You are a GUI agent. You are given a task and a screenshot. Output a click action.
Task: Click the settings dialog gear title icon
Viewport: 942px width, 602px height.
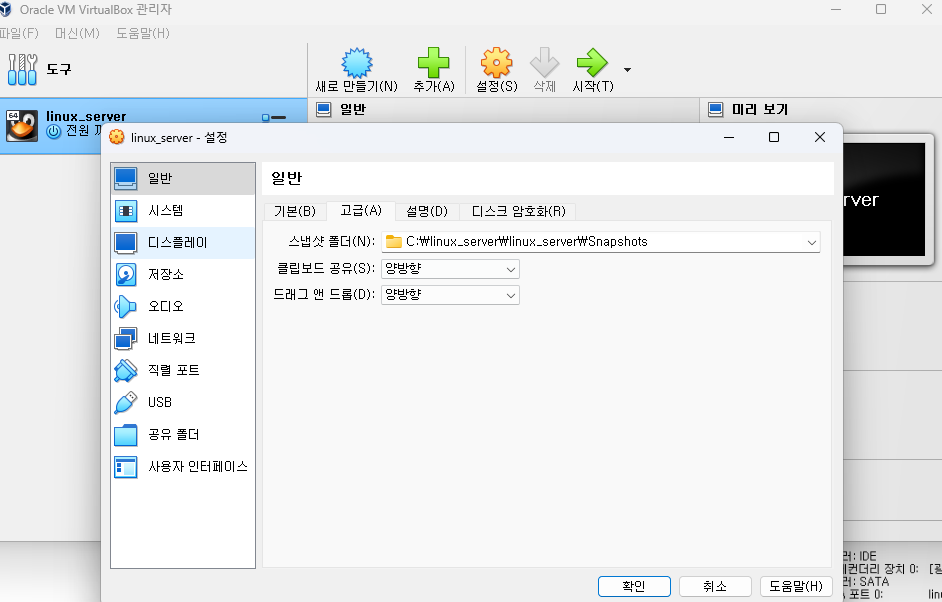pyautogui.click(x=117, y=138)
